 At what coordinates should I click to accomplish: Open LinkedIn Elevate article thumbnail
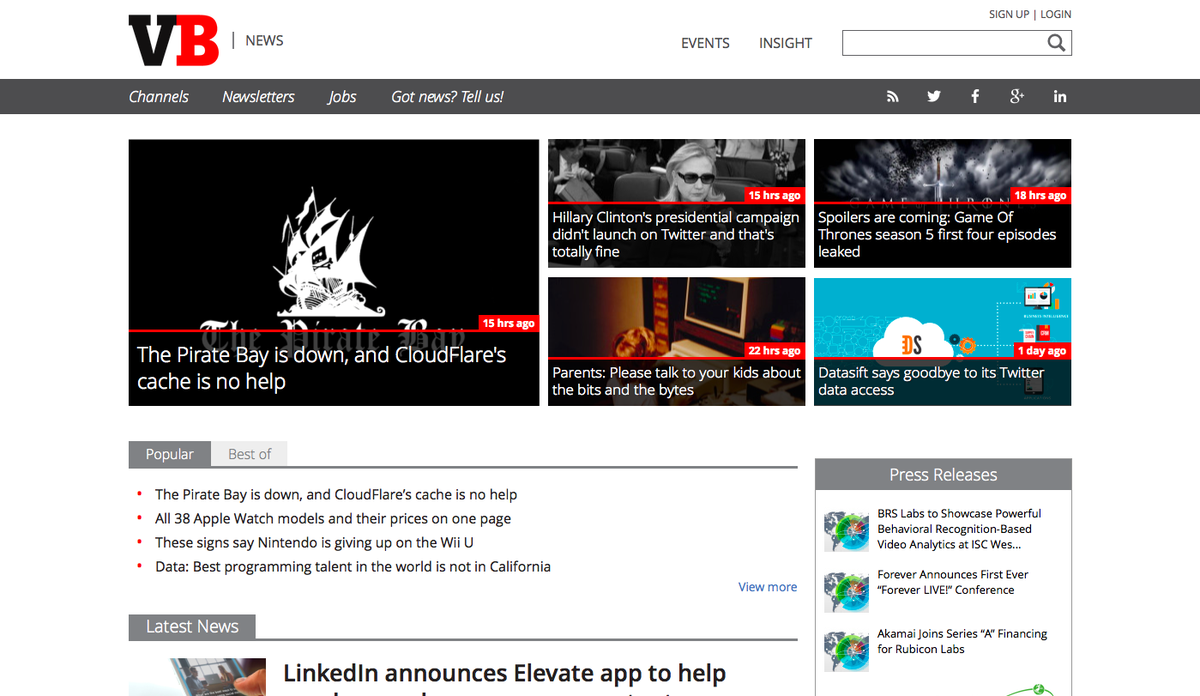coord(198,677)
